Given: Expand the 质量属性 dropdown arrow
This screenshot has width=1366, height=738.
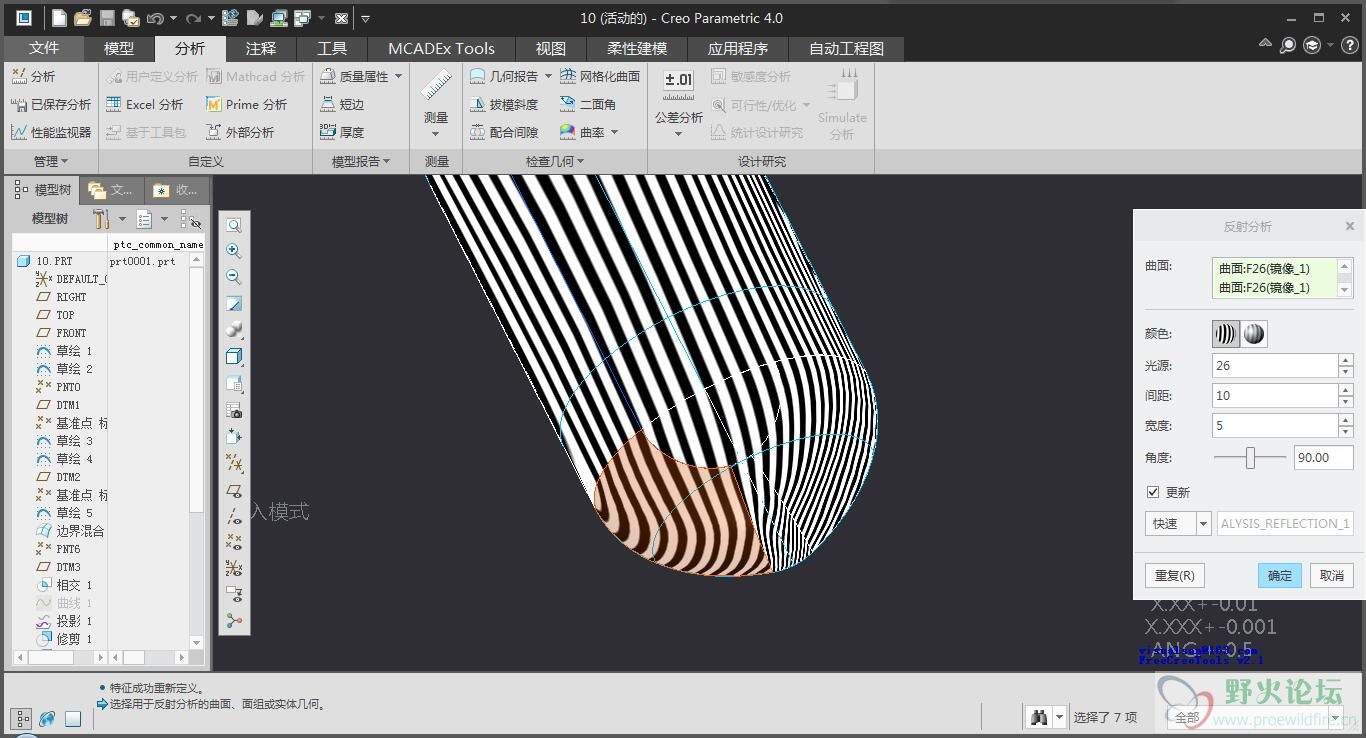Looking at the screenshot, I should (399, 76).
